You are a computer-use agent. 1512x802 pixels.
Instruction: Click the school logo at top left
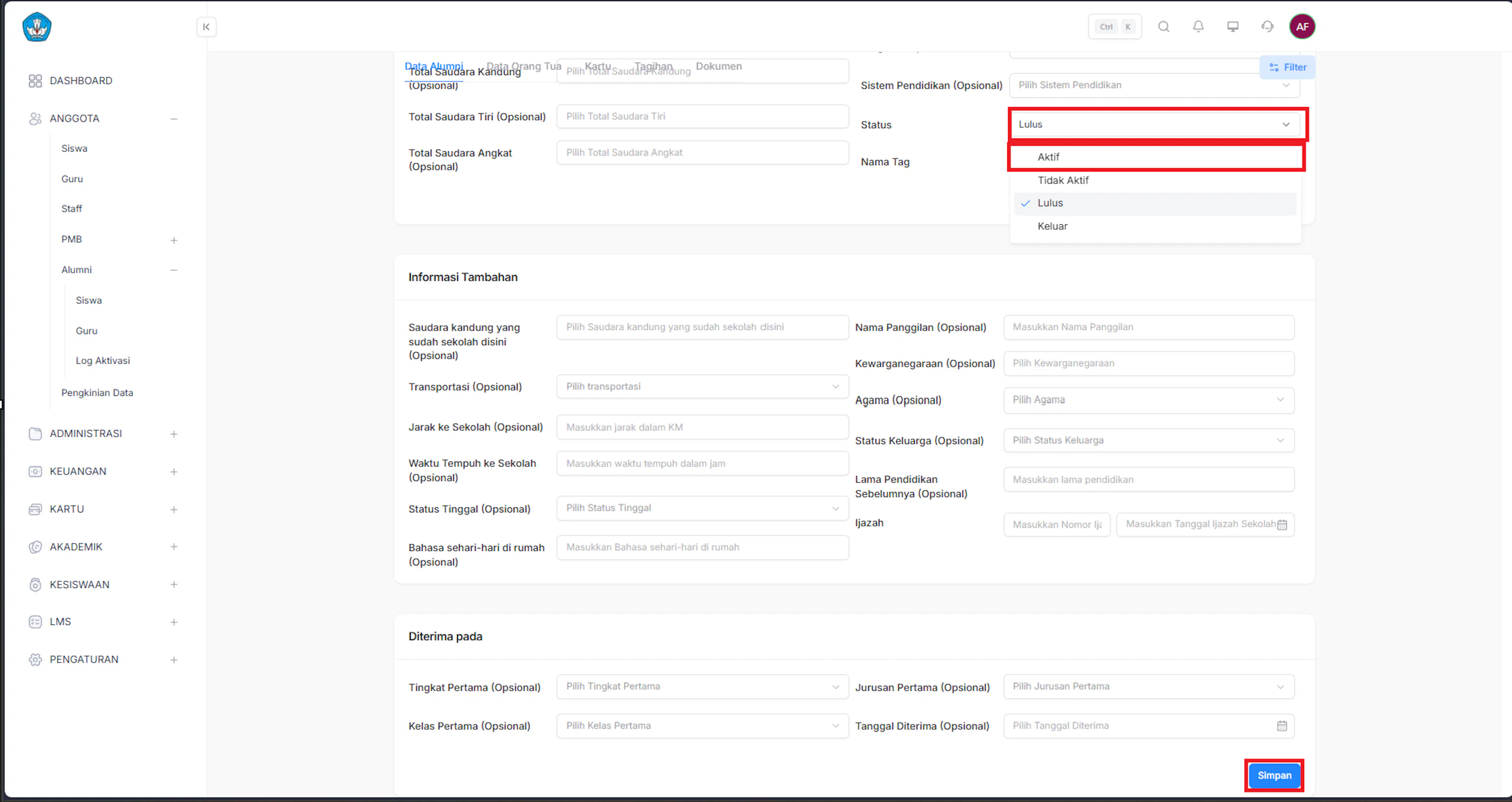[37, 27]
